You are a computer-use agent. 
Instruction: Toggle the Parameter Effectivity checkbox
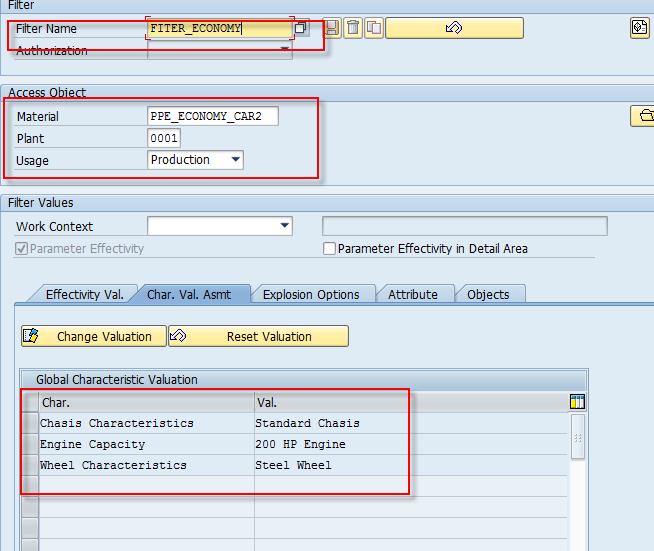(x=22, y=249)
